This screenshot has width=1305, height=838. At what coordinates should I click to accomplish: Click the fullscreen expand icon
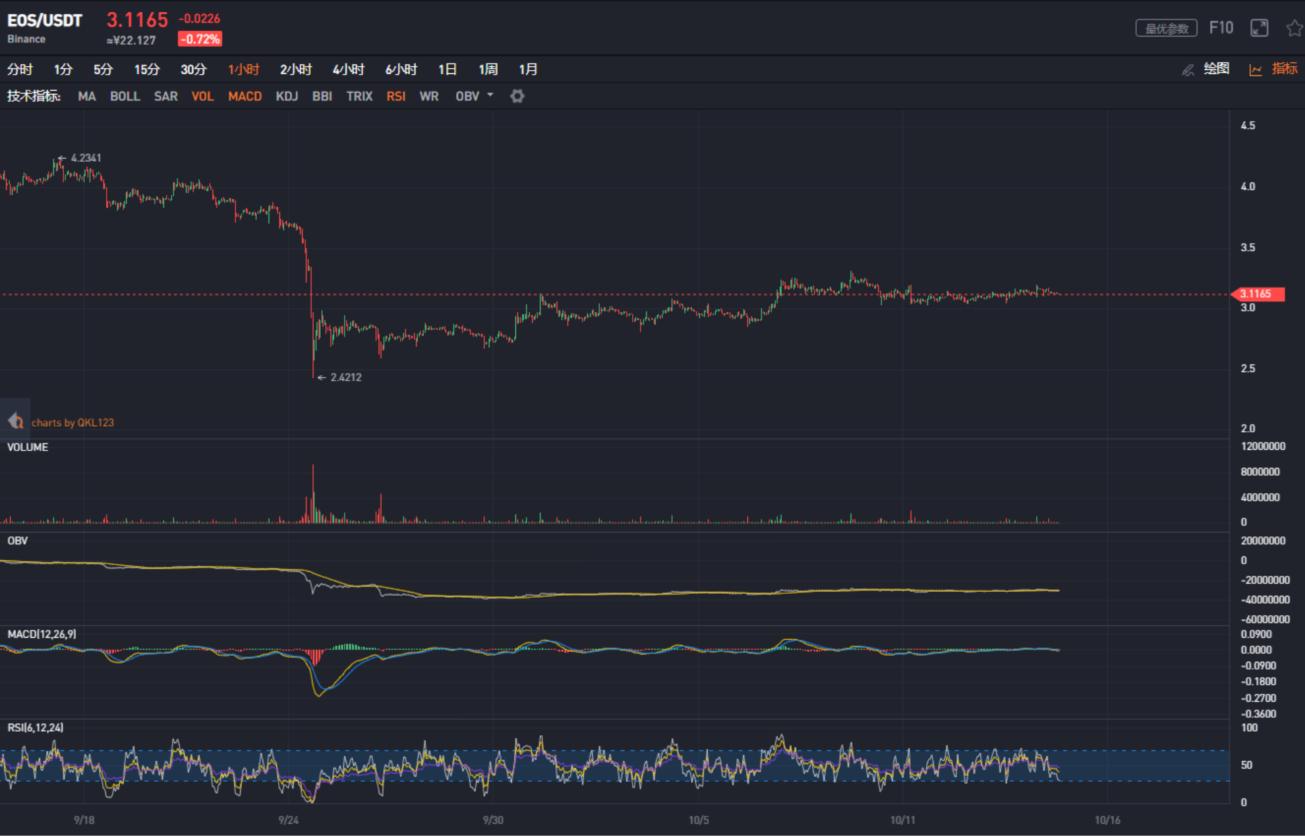(1257, 29)
